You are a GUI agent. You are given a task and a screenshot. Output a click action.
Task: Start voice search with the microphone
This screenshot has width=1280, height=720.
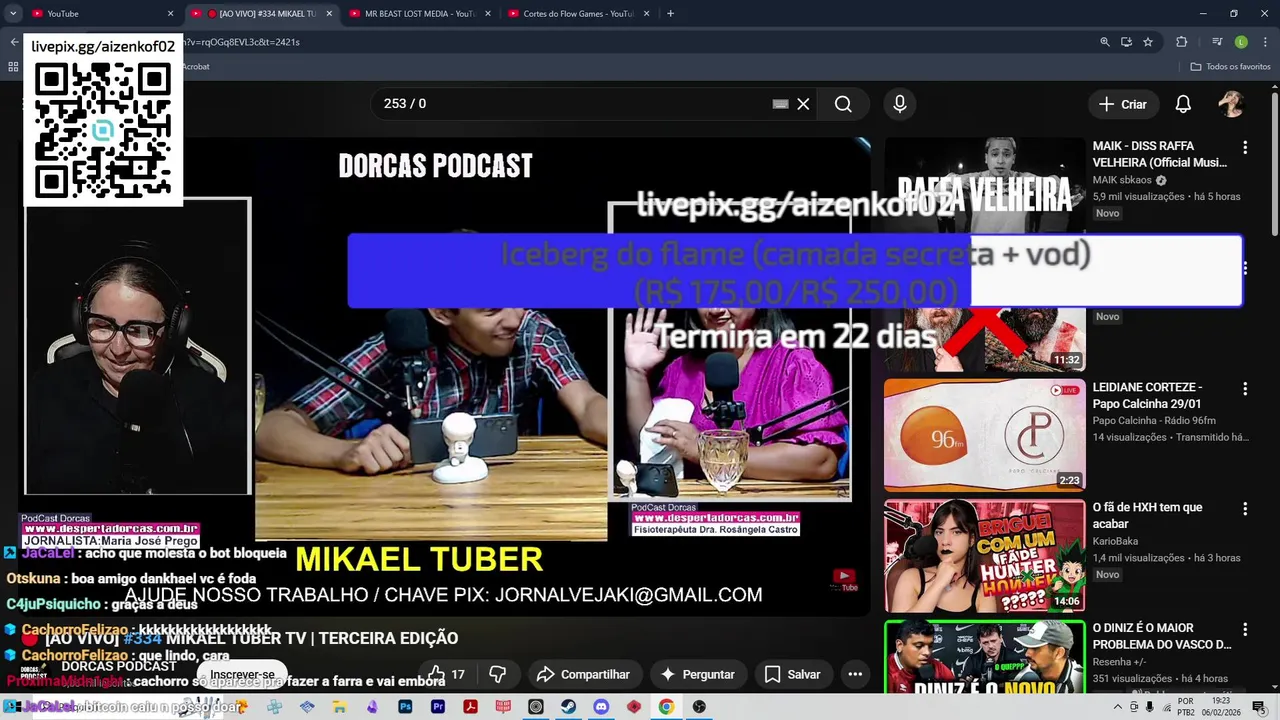click(x=900, y=104)
